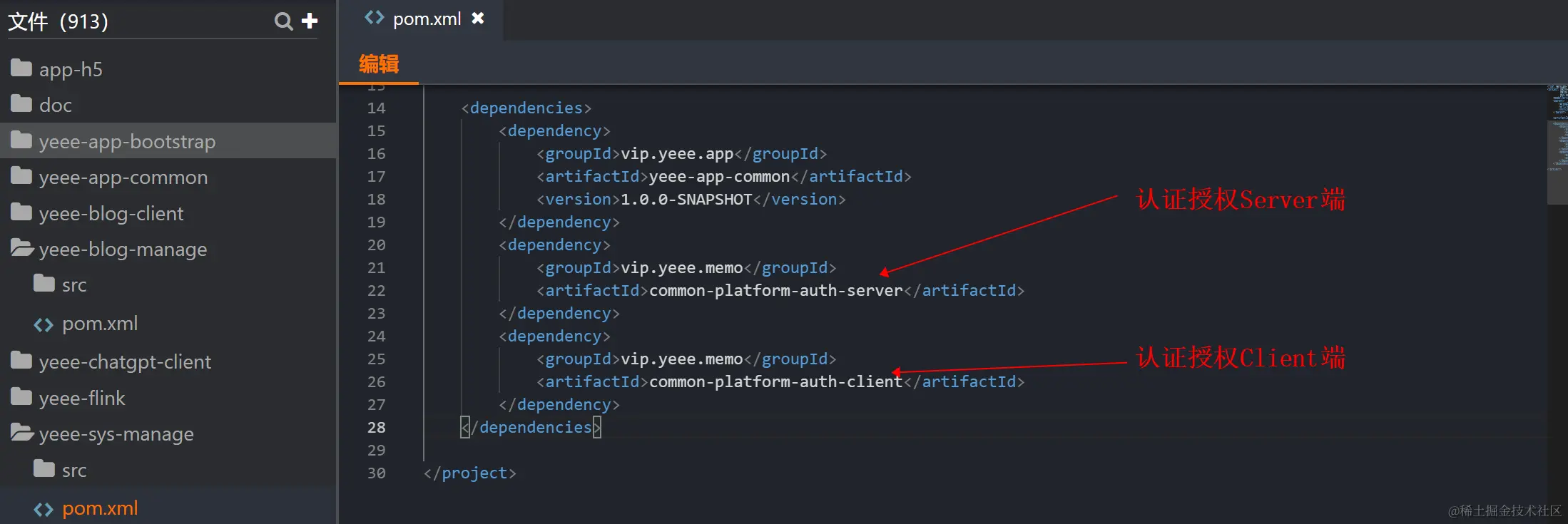
Task: Click the code icon on the pom.xml tab
Action: [375, 18]
